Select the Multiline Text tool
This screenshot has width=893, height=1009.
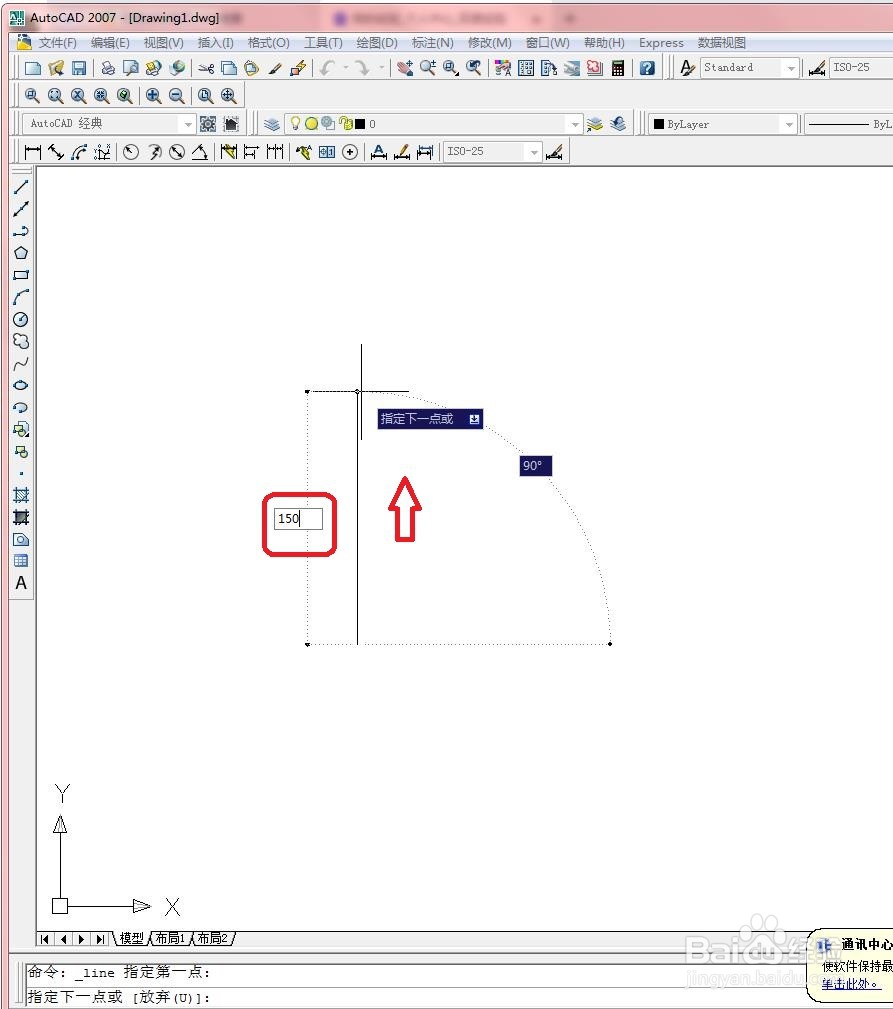[21, 583]
